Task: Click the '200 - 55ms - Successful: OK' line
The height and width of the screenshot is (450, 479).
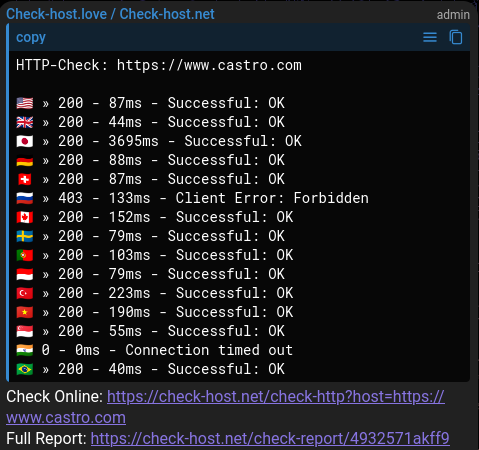Action: coord(171,331)
